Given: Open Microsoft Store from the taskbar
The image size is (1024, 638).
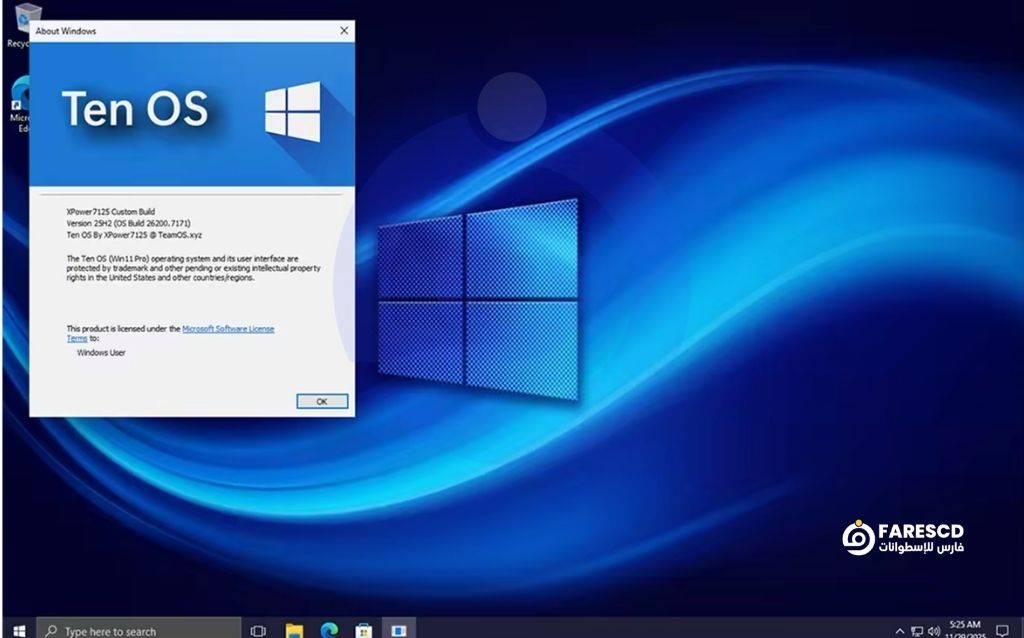Looking at the screenshot, I should pyautogui.click(x=364, y=630).
